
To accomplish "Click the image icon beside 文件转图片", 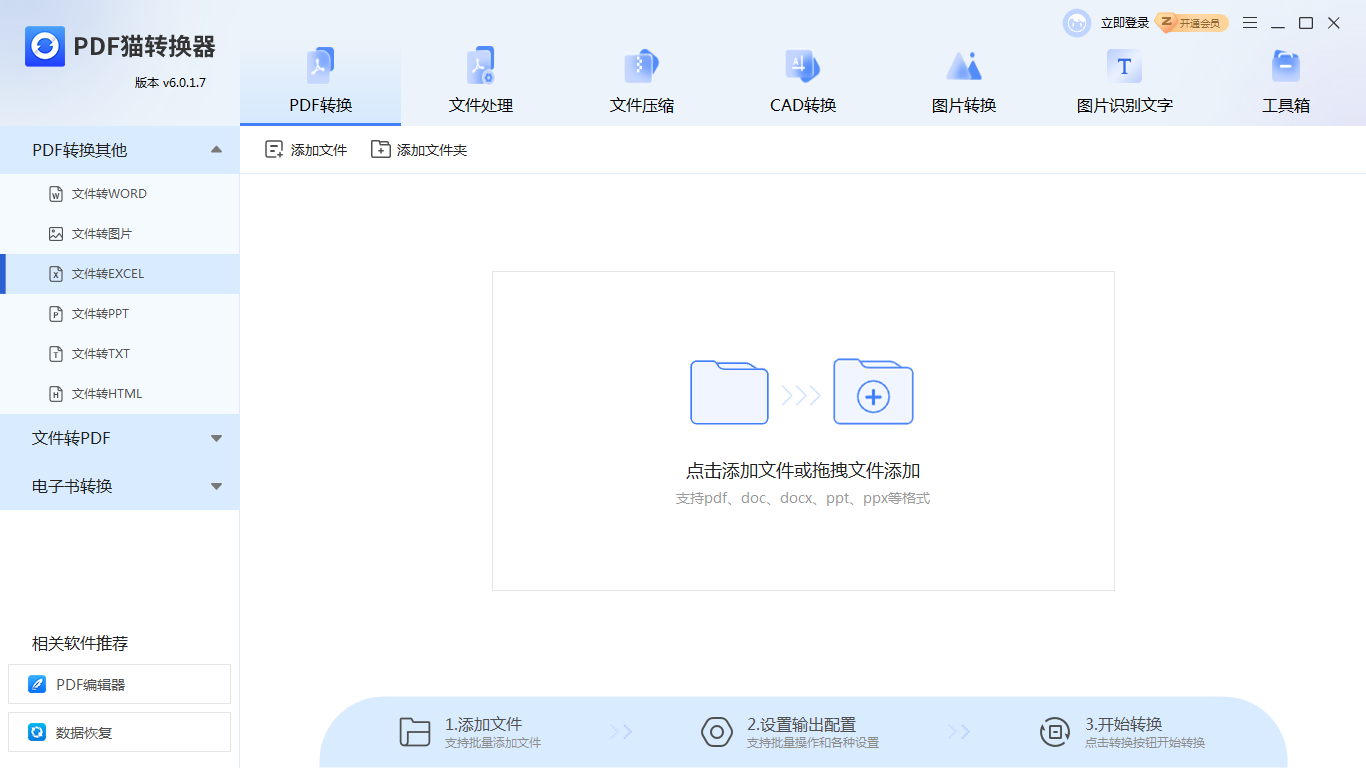I will click(56, 234).
